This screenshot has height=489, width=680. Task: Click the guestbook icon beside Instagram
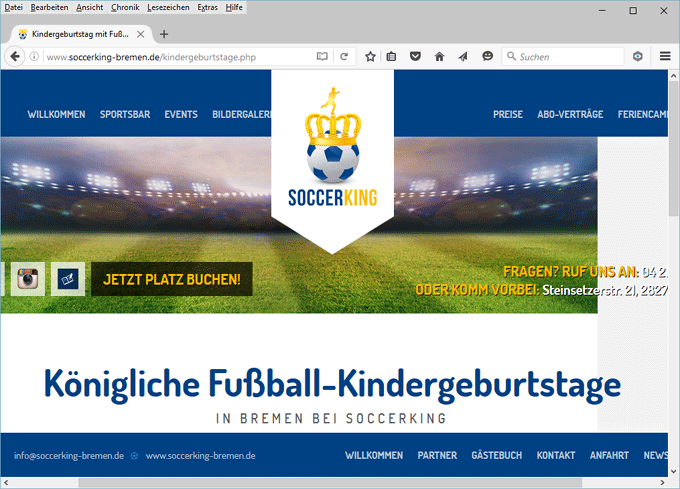click(68, 279)
